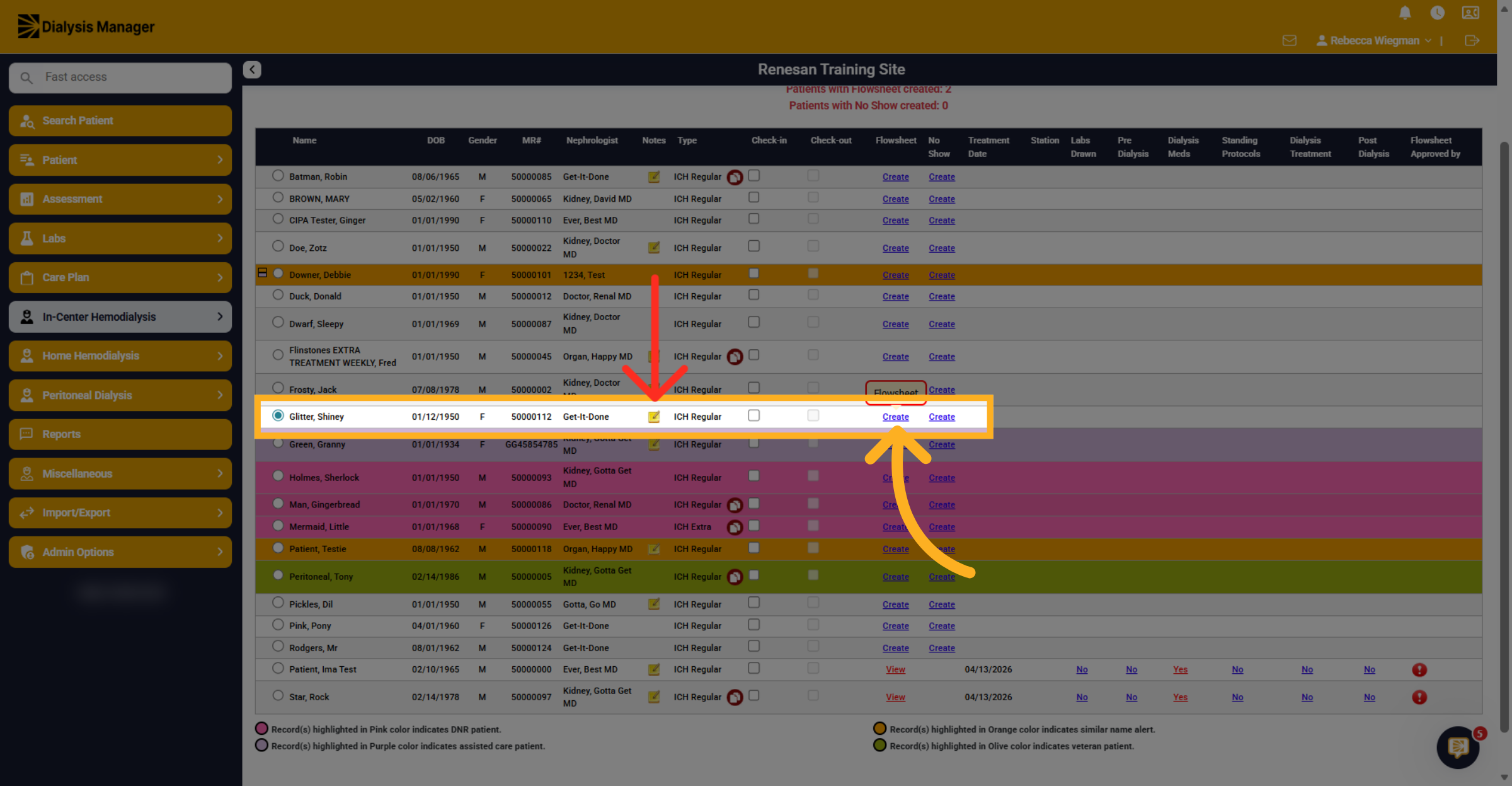The height and width of the screenshot is (786, 1512).
Task: Open Rebecca Wiegman user dropdown
Action: tap(1374, 40)
